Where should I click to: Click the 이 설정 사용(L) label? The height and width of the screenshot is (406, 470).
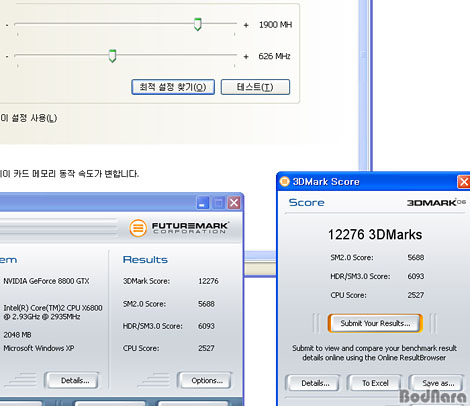29,118
